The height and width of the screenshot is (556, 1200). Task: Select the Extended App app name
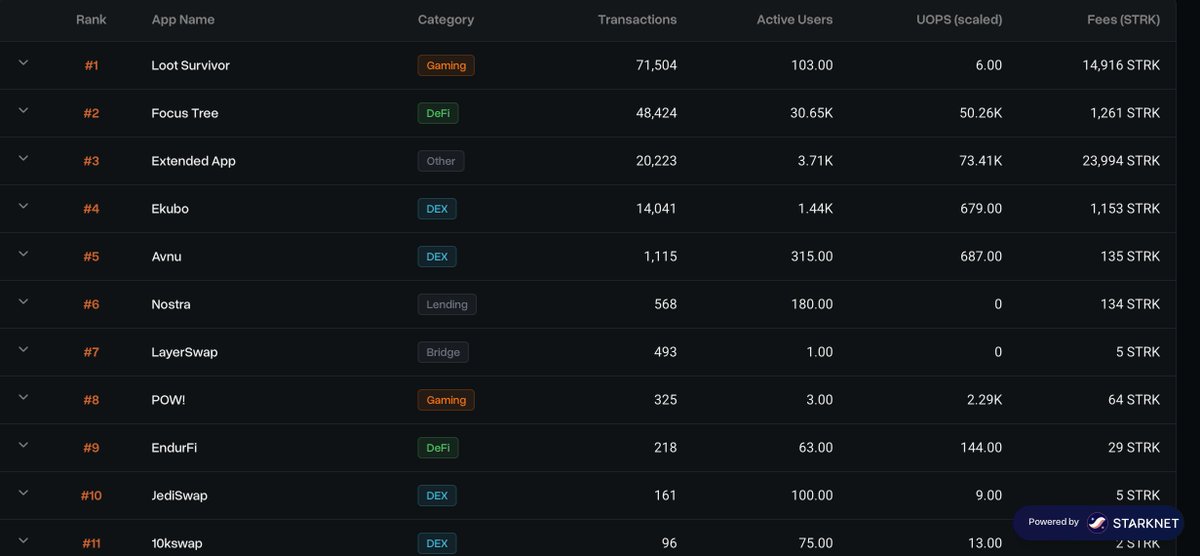194,161
